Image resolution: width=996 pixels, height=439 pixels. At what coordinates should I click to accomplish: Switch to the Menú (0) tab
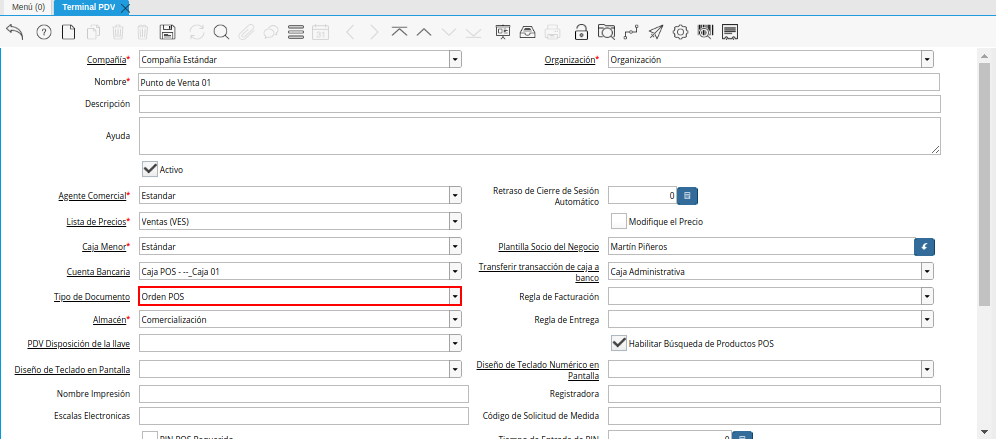(27, 7)
